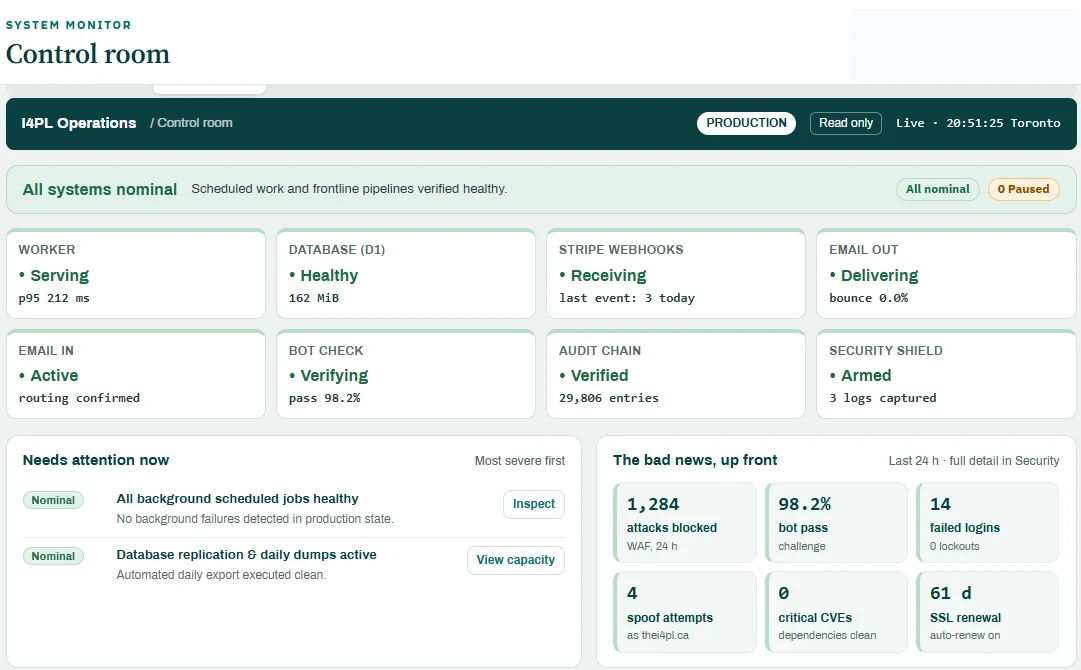
Task: Click the Read only badge
Action: pyautogui.click(x=845, y=123)
